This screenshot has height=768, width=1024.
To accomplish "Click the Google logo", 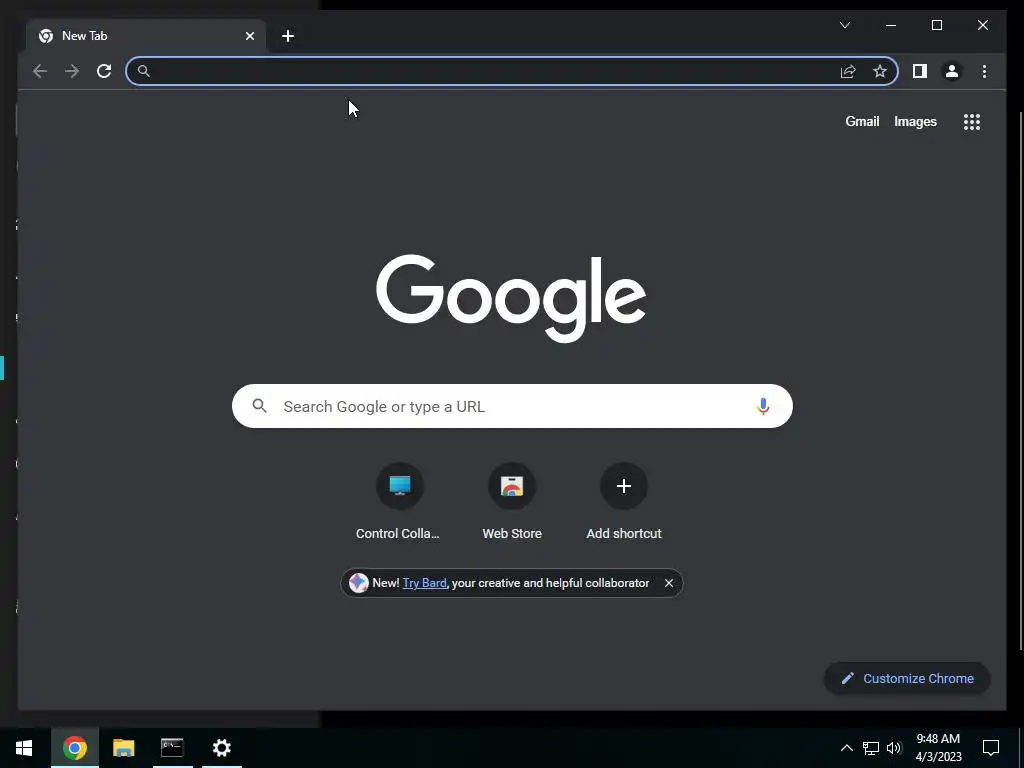I will 511,298.
